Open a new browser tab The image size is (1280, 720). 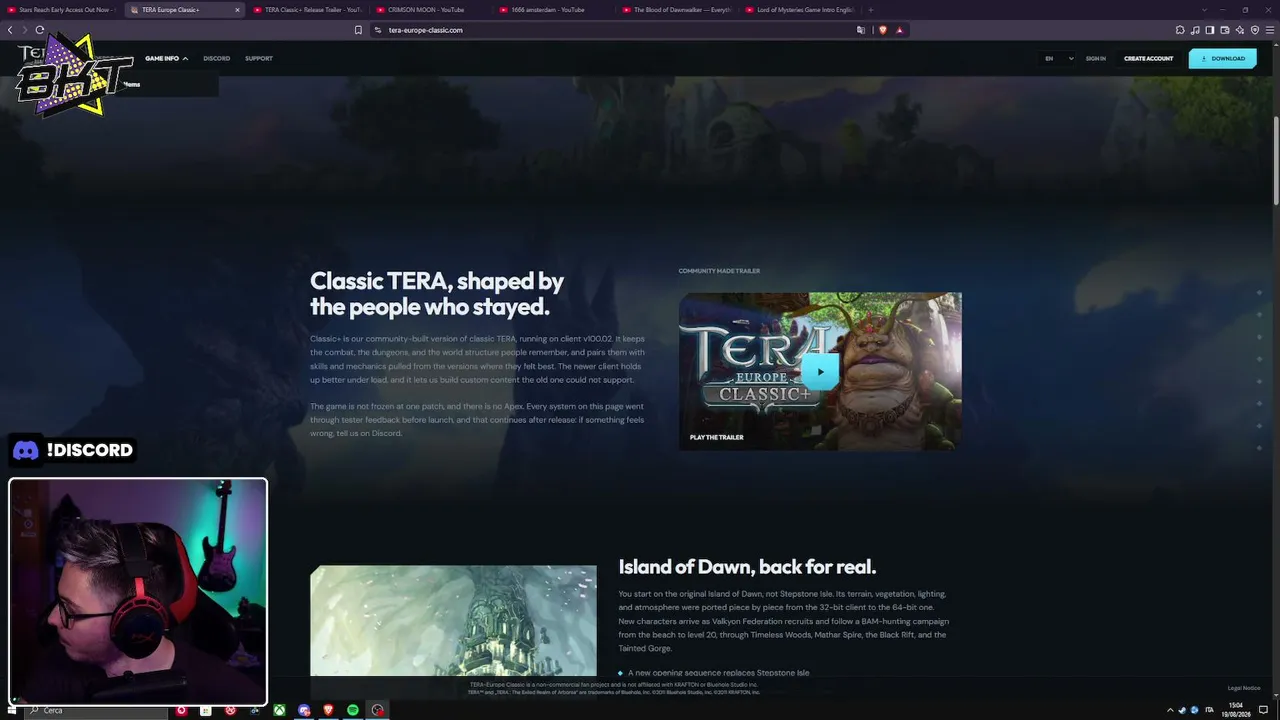870,10
